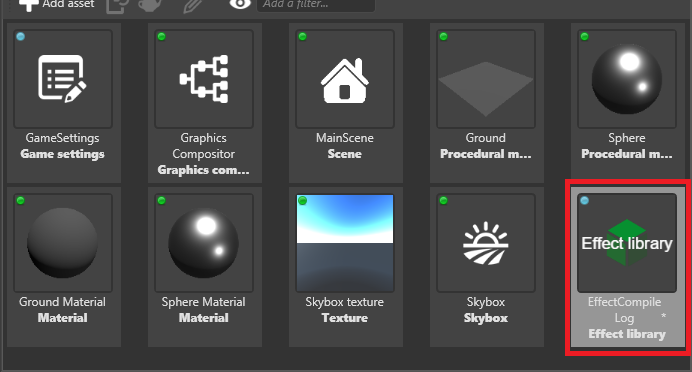Click Procedural m... label under Sphere
This screenshot has height=372, width=692.
point(627,154)
